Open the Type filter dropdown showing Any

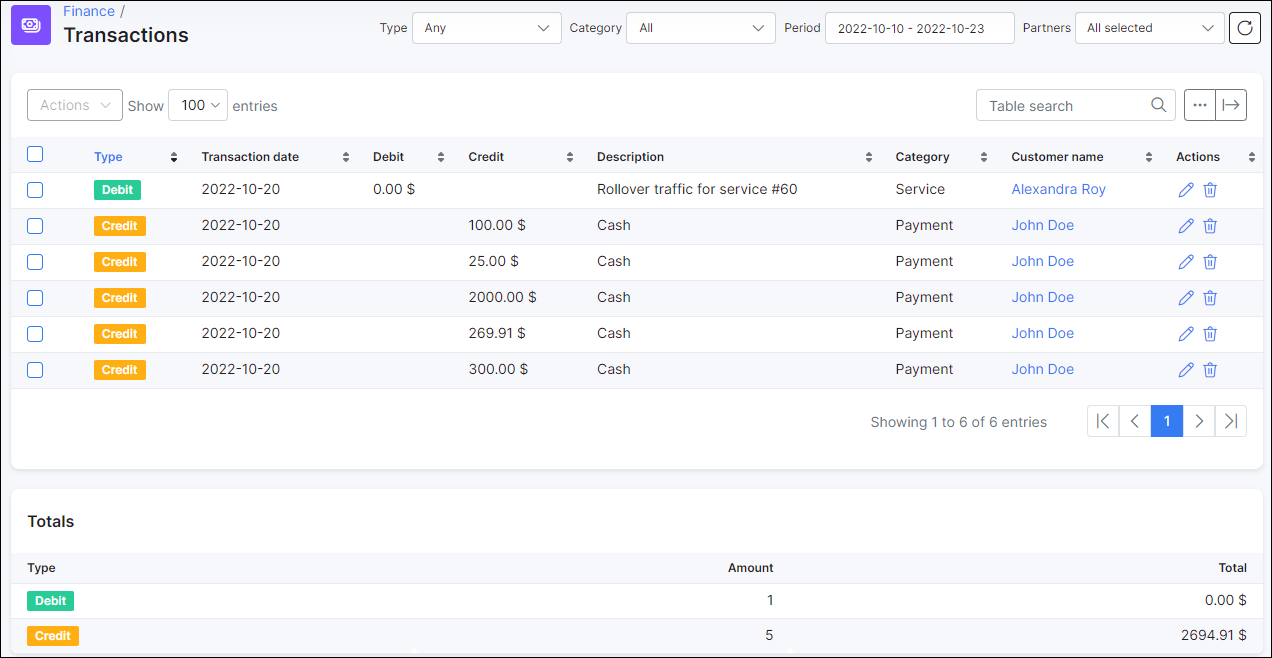(x=486, y=28)
